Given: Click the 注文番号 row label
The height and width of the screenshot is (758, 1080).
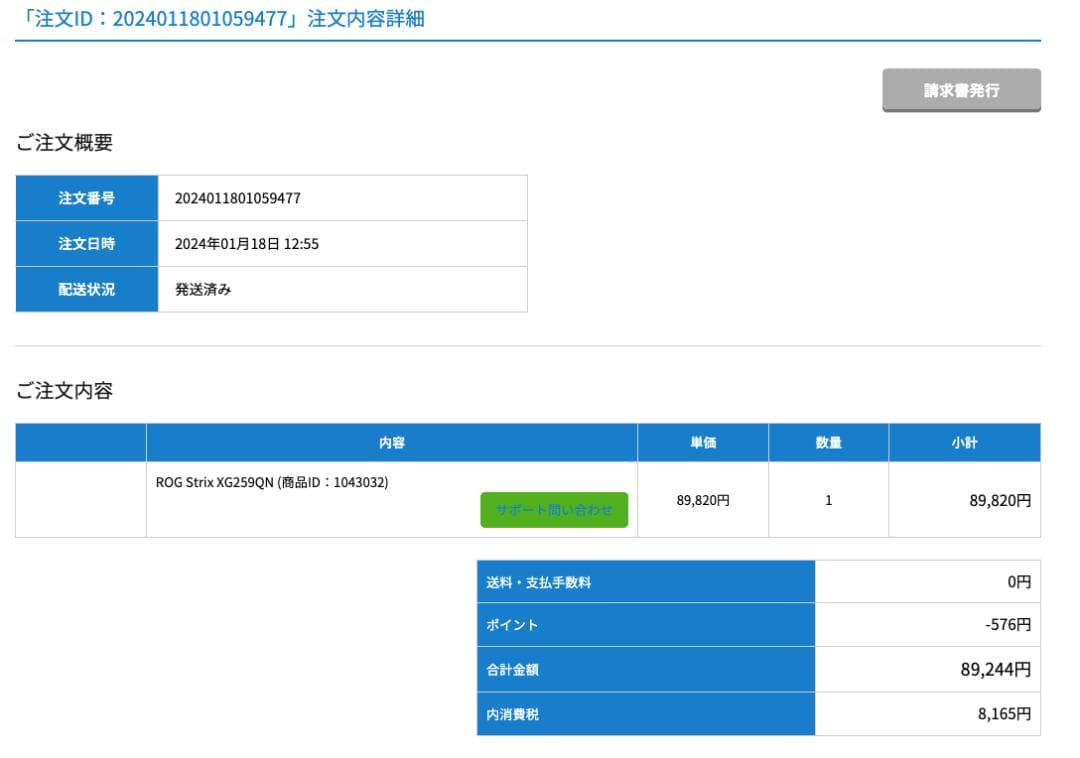Looking at the screenshot, I should 86,198.
